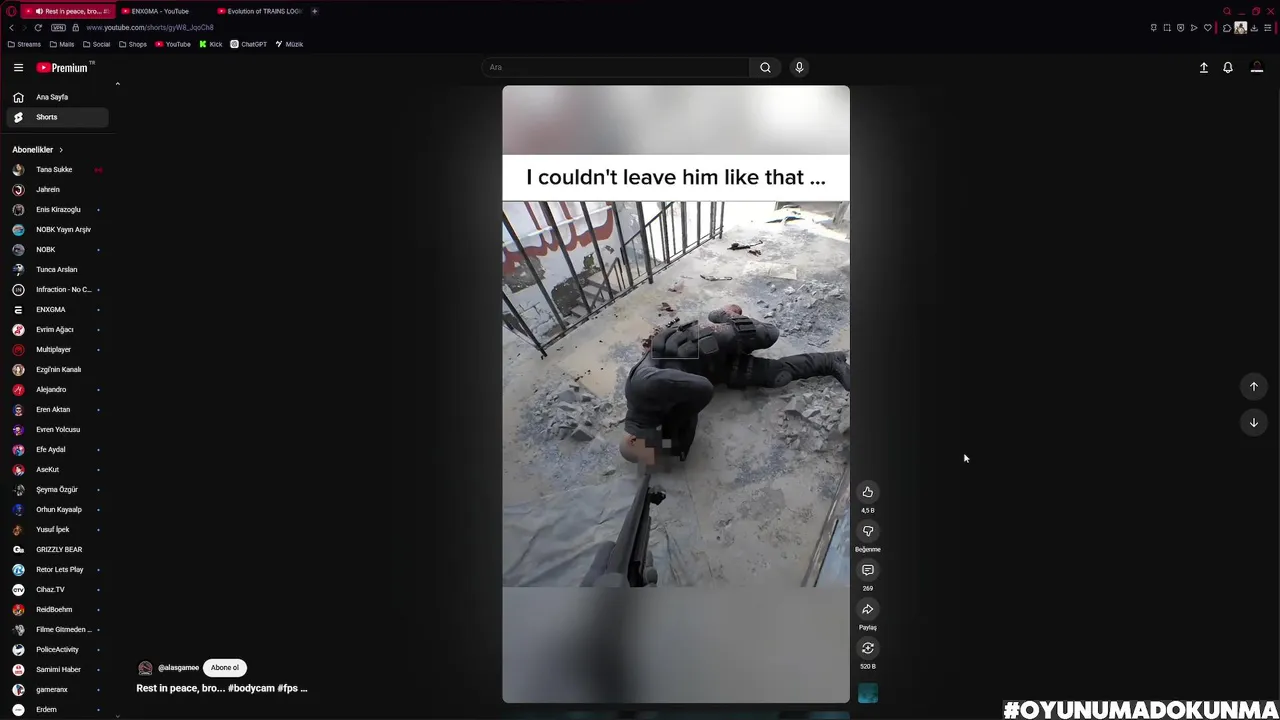Viewport: 1280px width, 720px height.
Task: Go to the previous Short arrow
Action: click(x=1254, y=387)
